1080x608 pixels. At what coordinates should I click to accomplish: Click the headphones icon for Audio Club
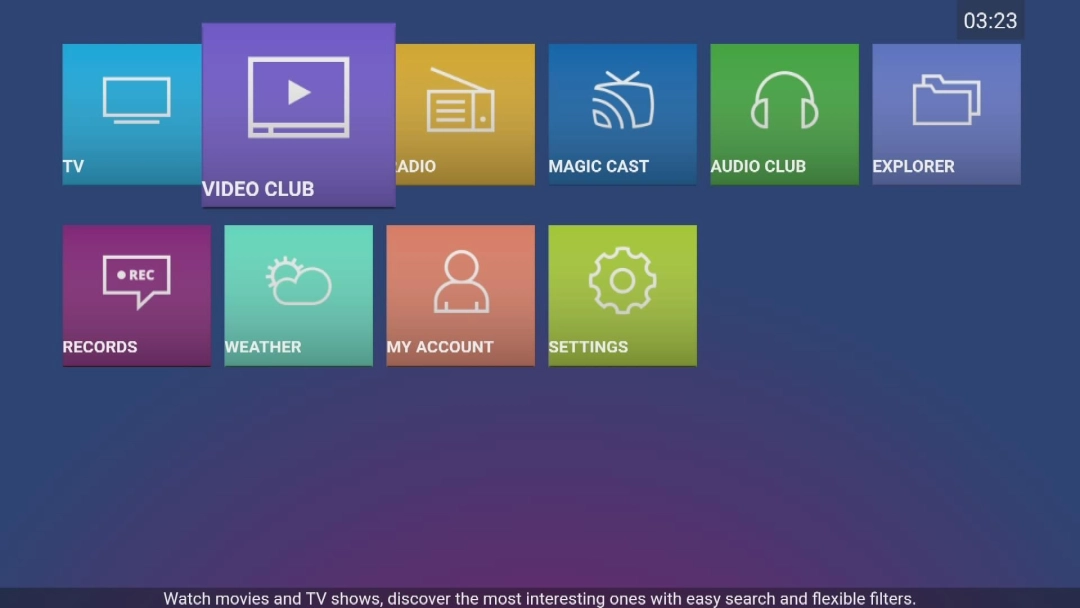click(784, 100)
